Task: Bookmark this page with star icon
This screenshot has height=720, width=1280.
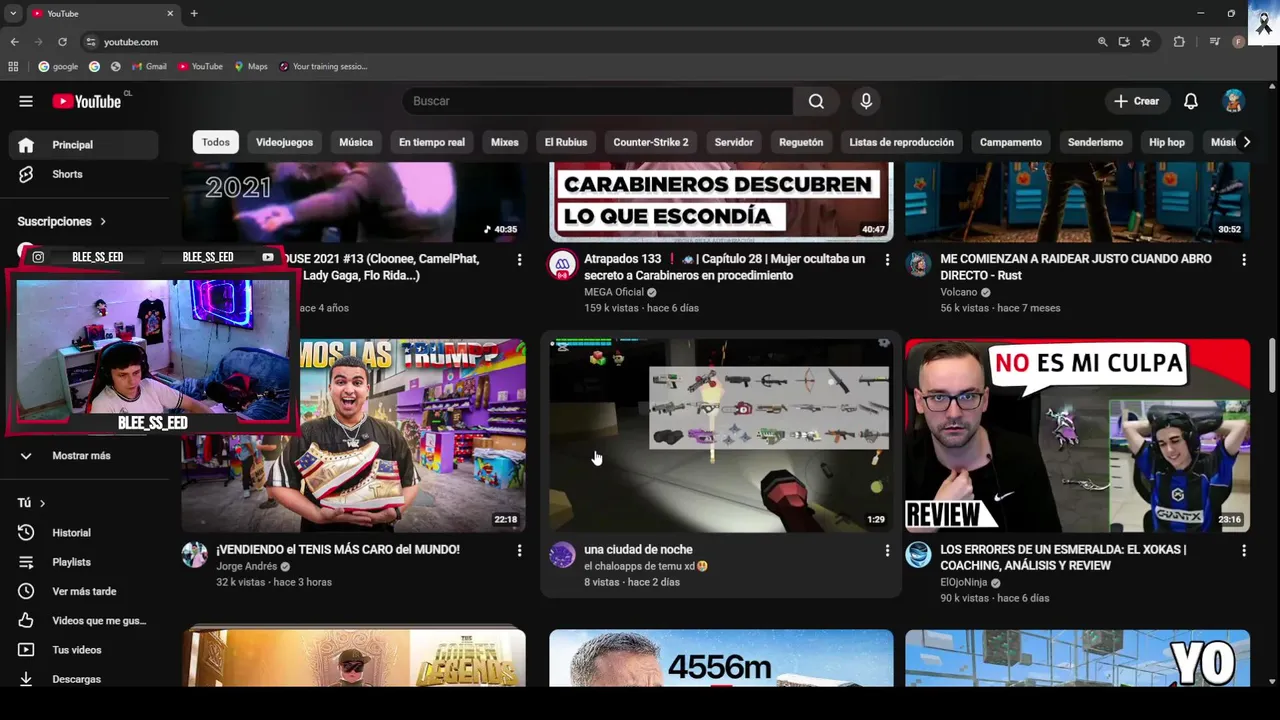Action: coord(1146,42)
